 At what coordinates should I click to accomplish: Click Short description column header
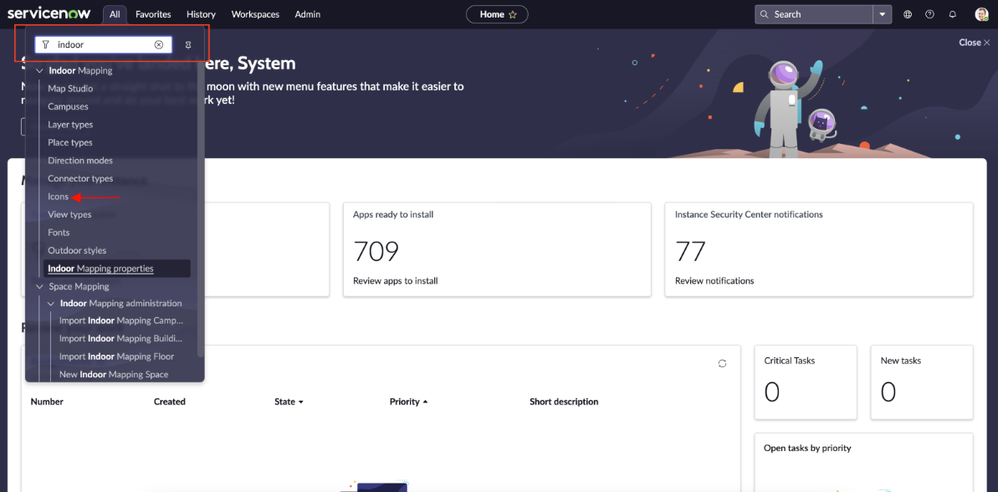click(x=564, y=402)
